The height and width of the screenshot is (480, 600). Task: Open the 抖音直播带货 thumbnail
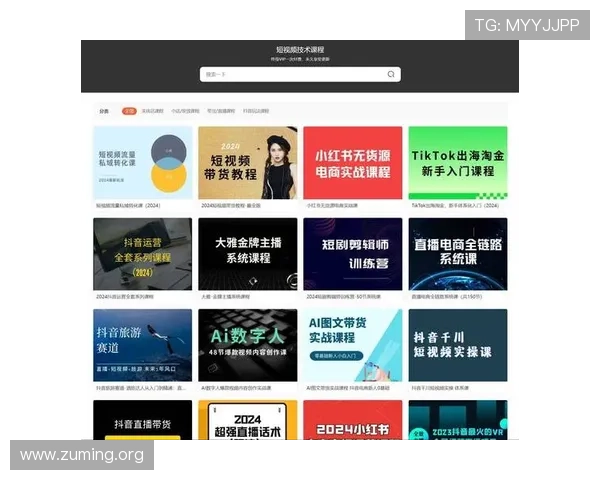(x=143, y=420)
